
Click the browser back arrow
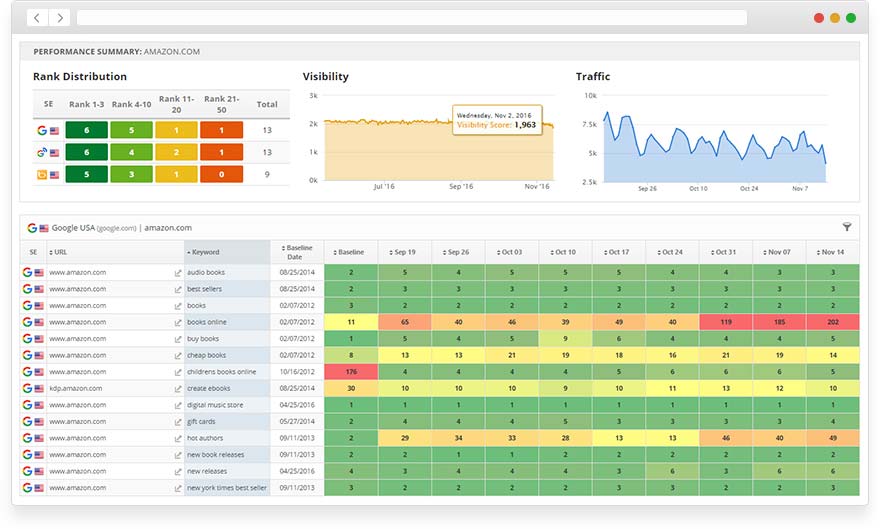(38, 18)
